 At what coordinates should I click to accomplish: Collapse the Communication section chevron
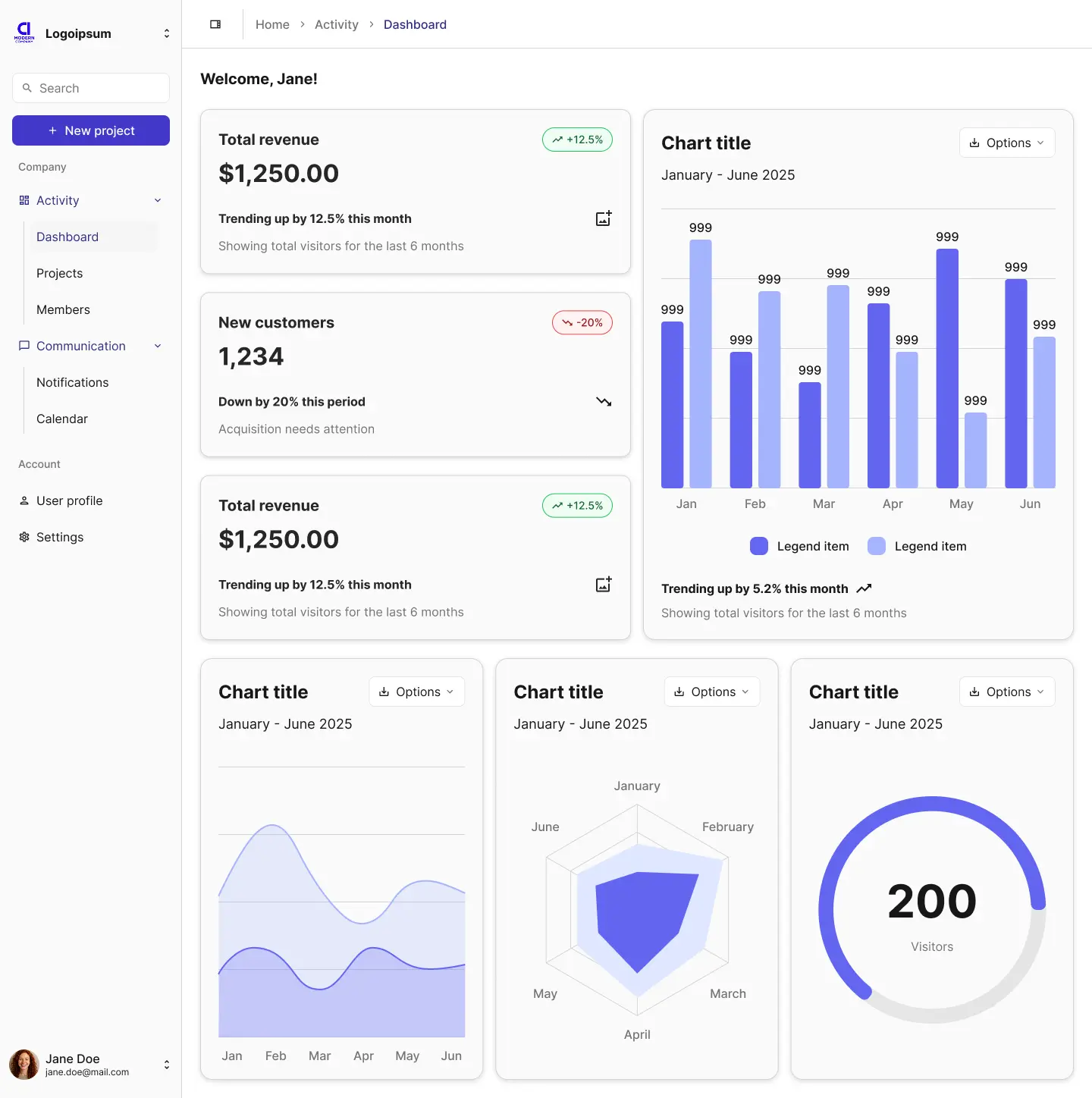point(157,345)
